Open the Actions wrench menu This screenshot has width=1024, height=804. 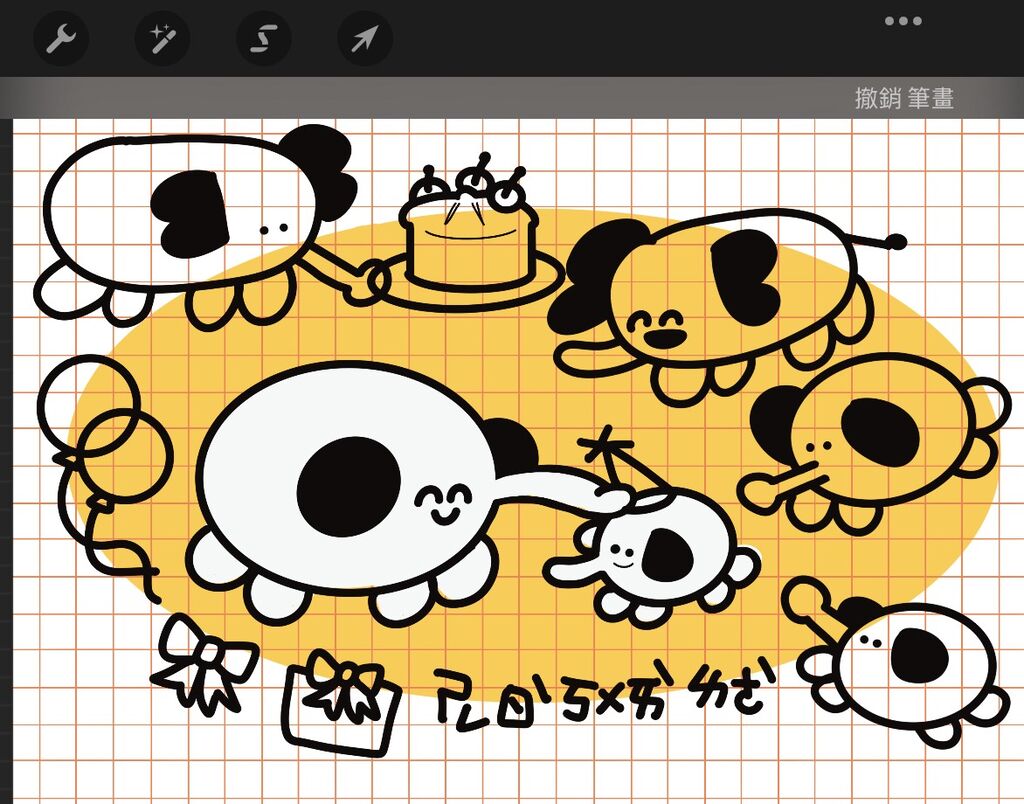(x=61, y=39)
